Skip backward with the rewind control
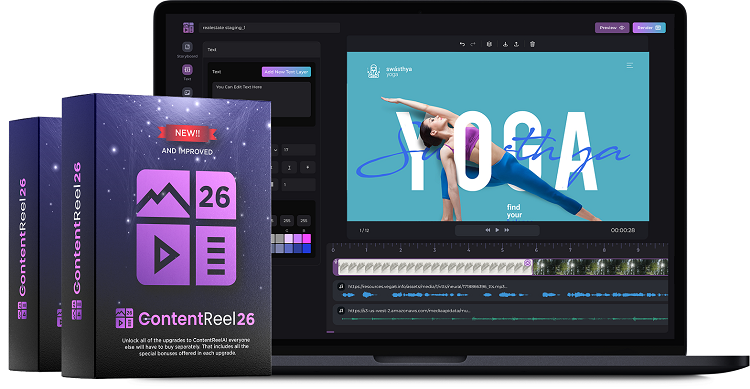The width and height of the screenshot is (750, 389). click(x=487, y=230)
